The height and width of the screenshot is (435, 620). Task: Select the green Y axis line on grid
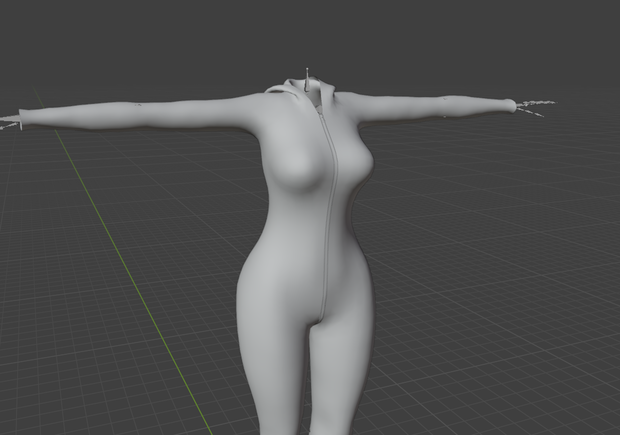click(x=123, y=261)
